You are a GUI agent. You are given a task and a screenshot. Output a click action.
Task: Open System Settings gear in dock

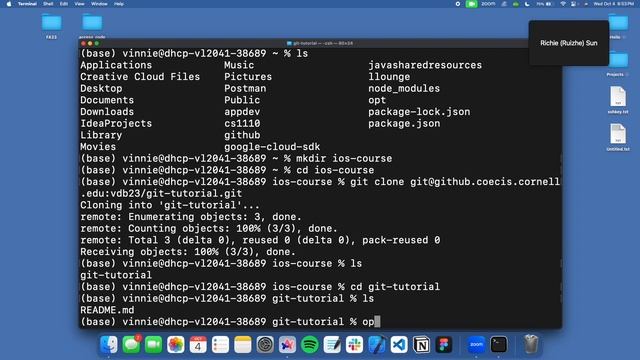[x=265, y=345]
